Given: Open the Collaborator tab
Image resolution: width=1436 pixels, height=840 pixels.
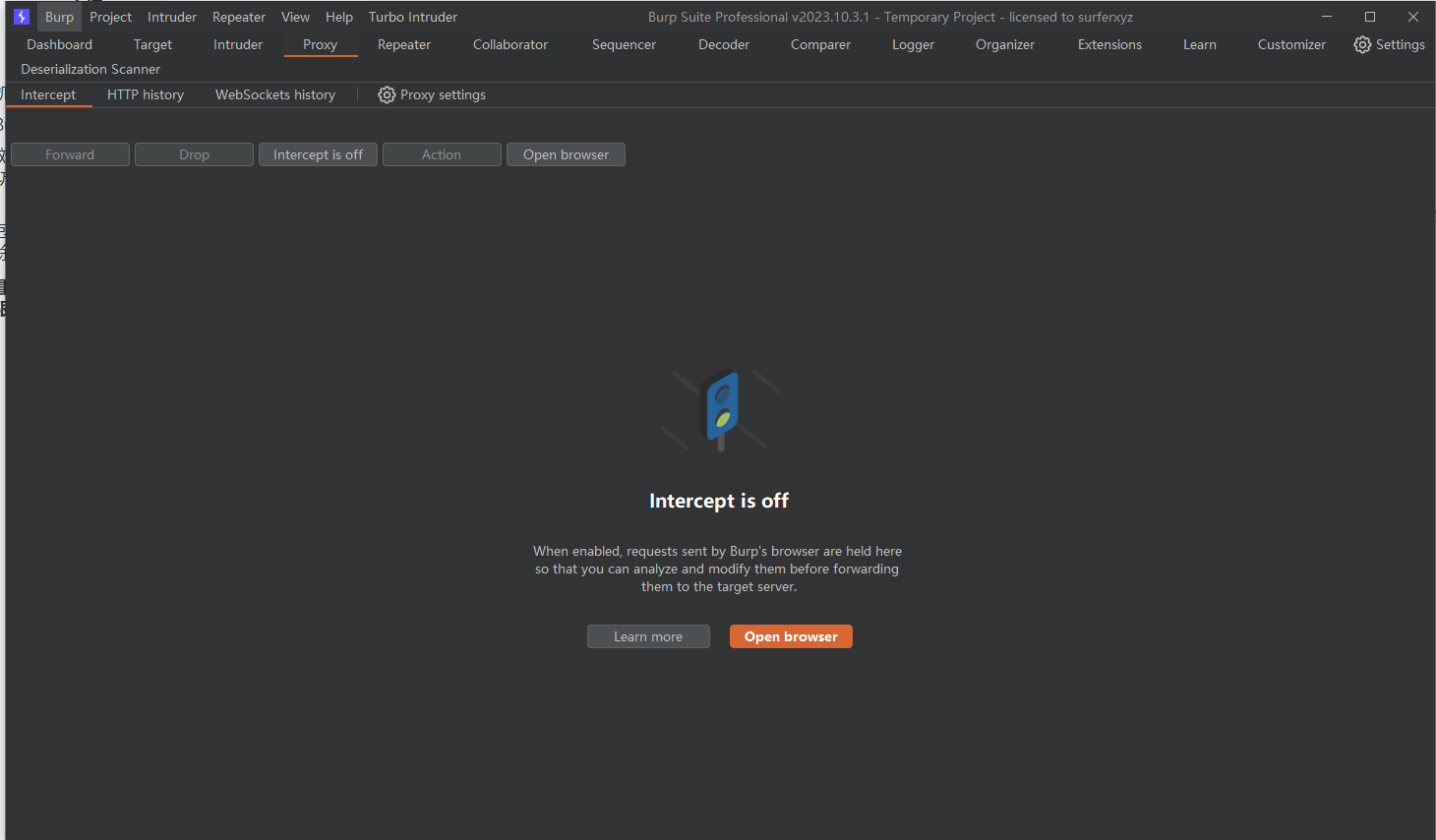Looking at the screenshot, I should tap(510, 44).
